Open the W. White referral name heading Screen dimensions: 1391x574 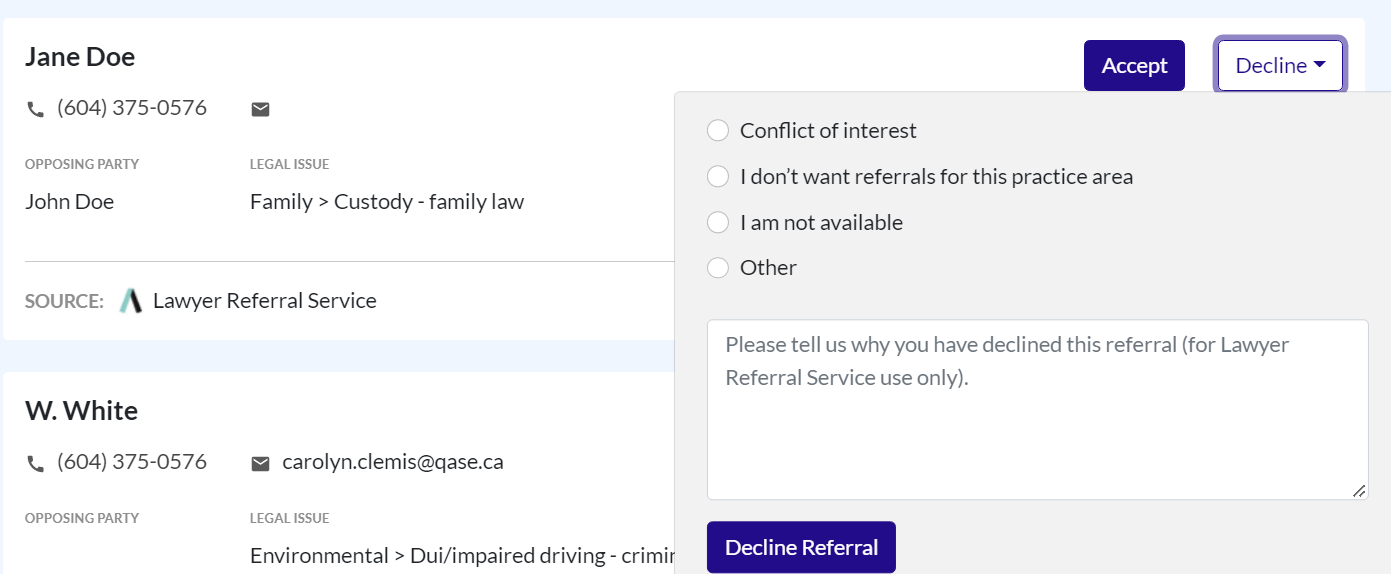82,411
